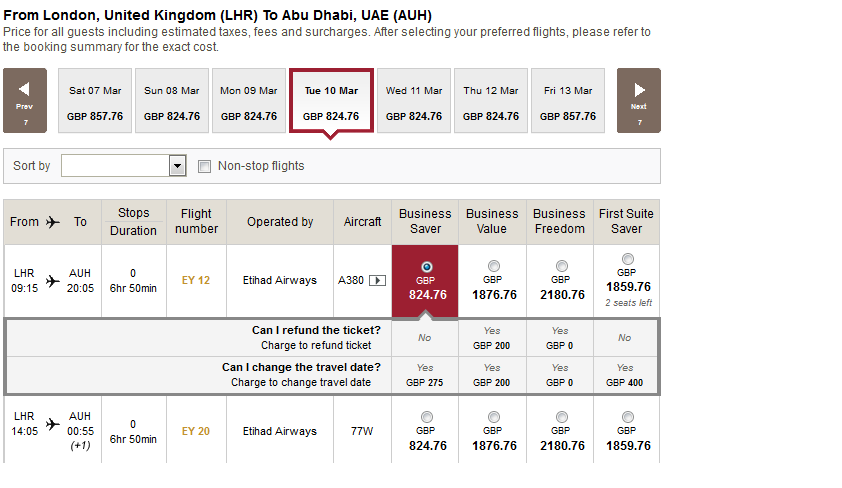Open flight number EY 12 link
Screen dimensions: 842x488
[195, 280]
